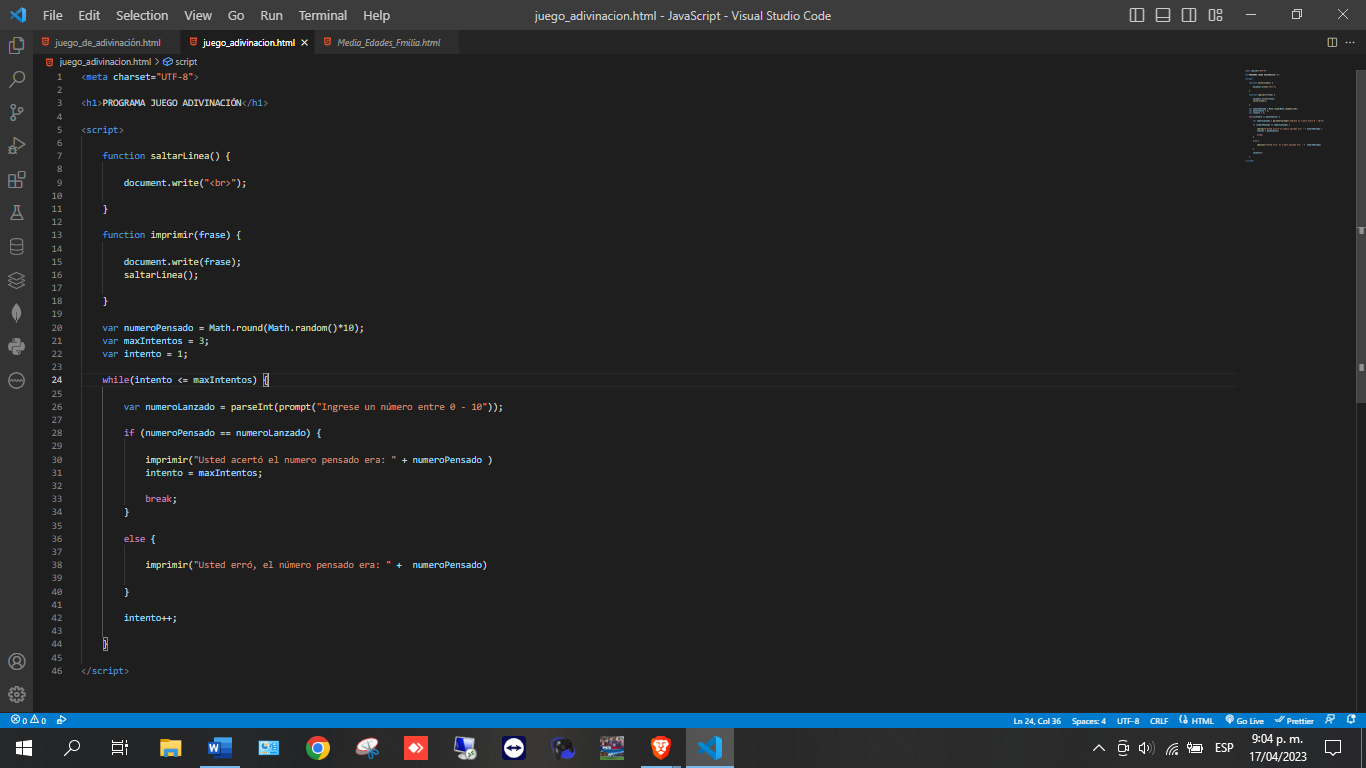
Task: Show hidden tray icons chevron
Action: (x=1098, y=747)
